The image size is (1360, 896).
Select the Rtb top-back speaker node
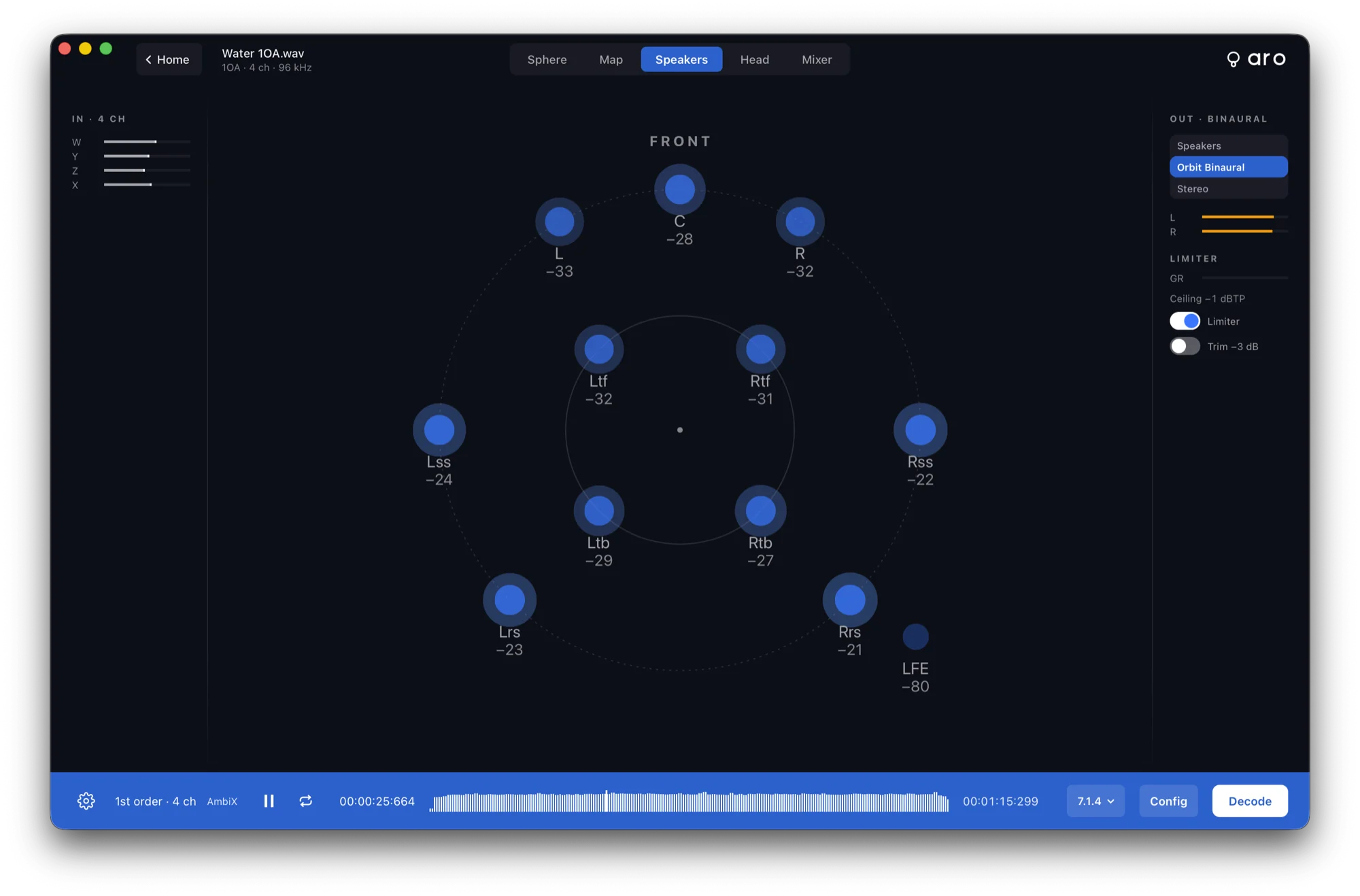(x=760, y=511)
